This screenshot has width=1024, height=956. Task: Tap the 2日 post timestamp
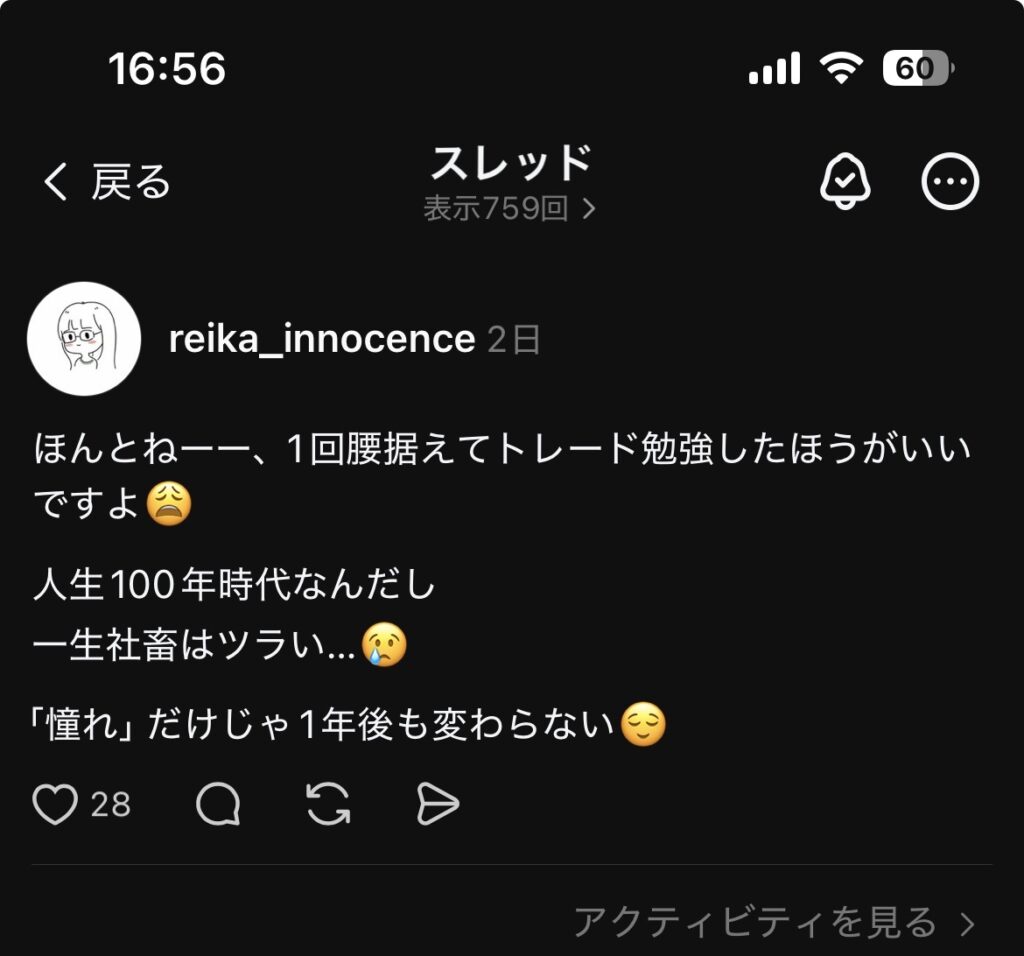coord(515,340)
